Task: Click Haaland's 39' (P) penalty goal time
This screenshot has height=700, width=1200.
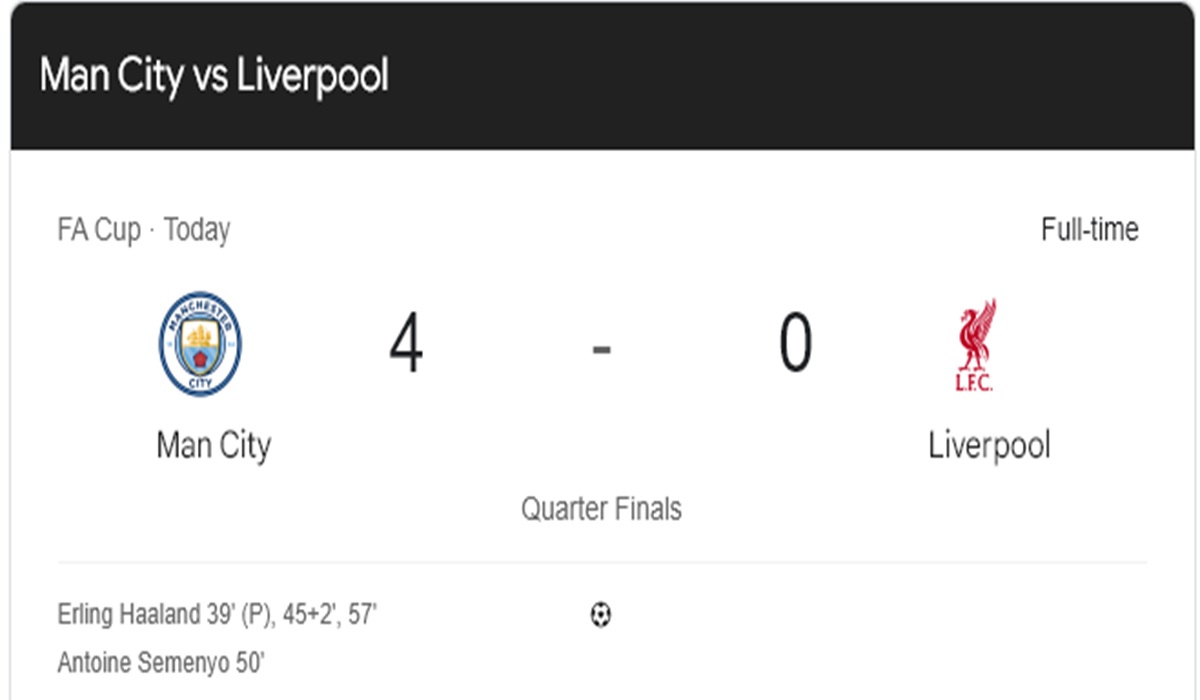Action: pos(240,614)
